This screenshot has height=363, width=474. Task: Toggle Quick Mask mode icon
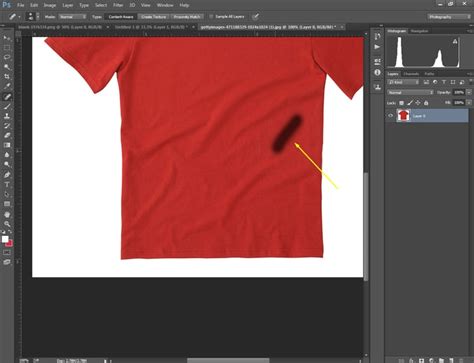[7, 253]
